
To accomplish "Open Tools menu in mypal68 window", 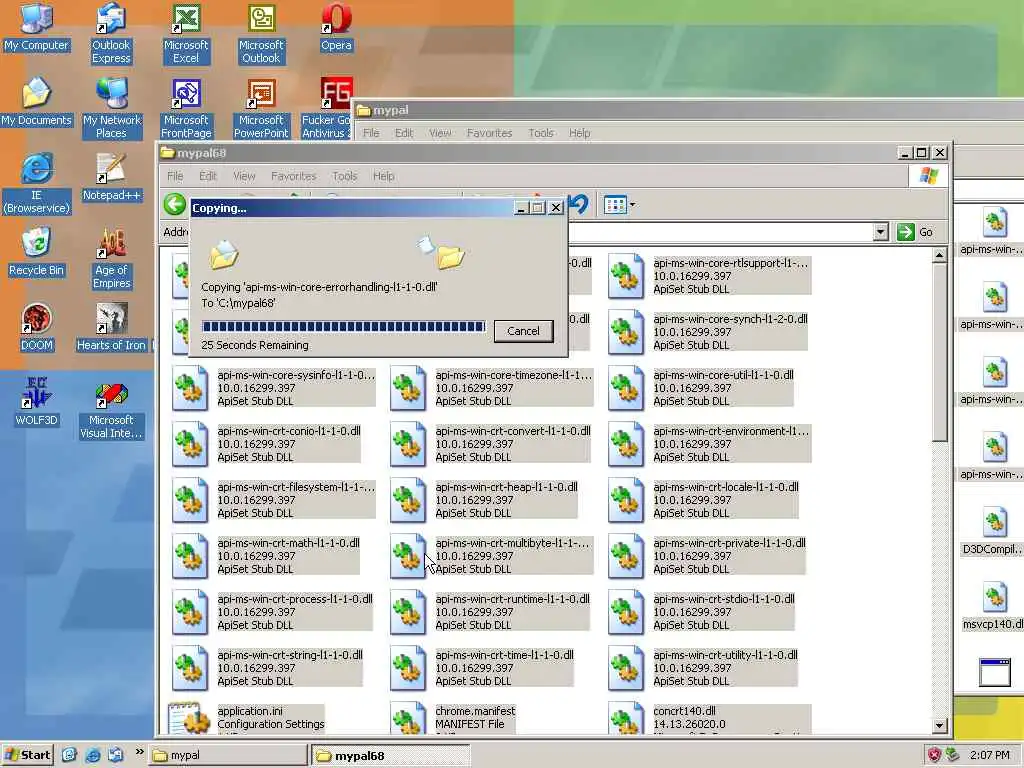I will click(344, 176).
